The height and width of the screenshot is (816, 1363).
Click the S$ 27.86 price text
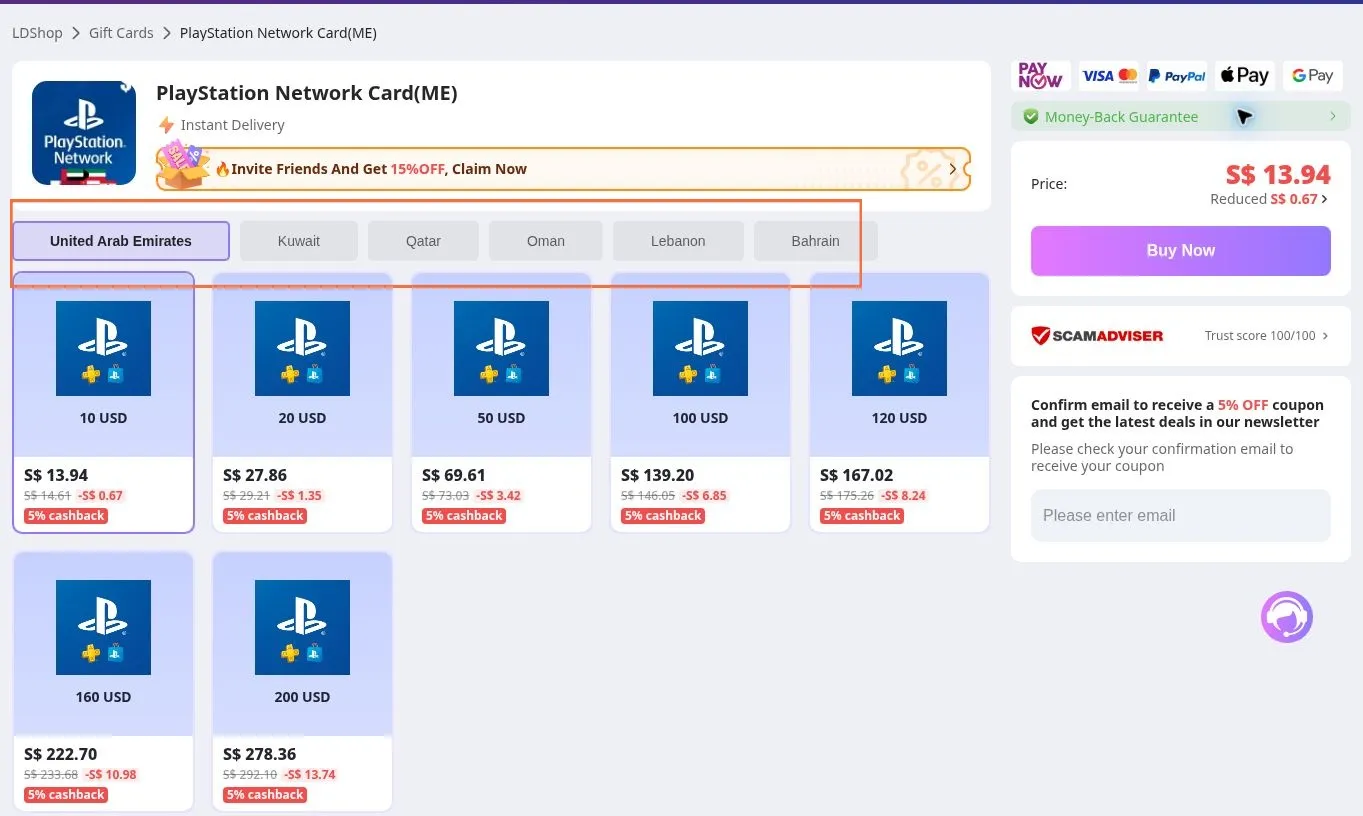pos(255,475)
